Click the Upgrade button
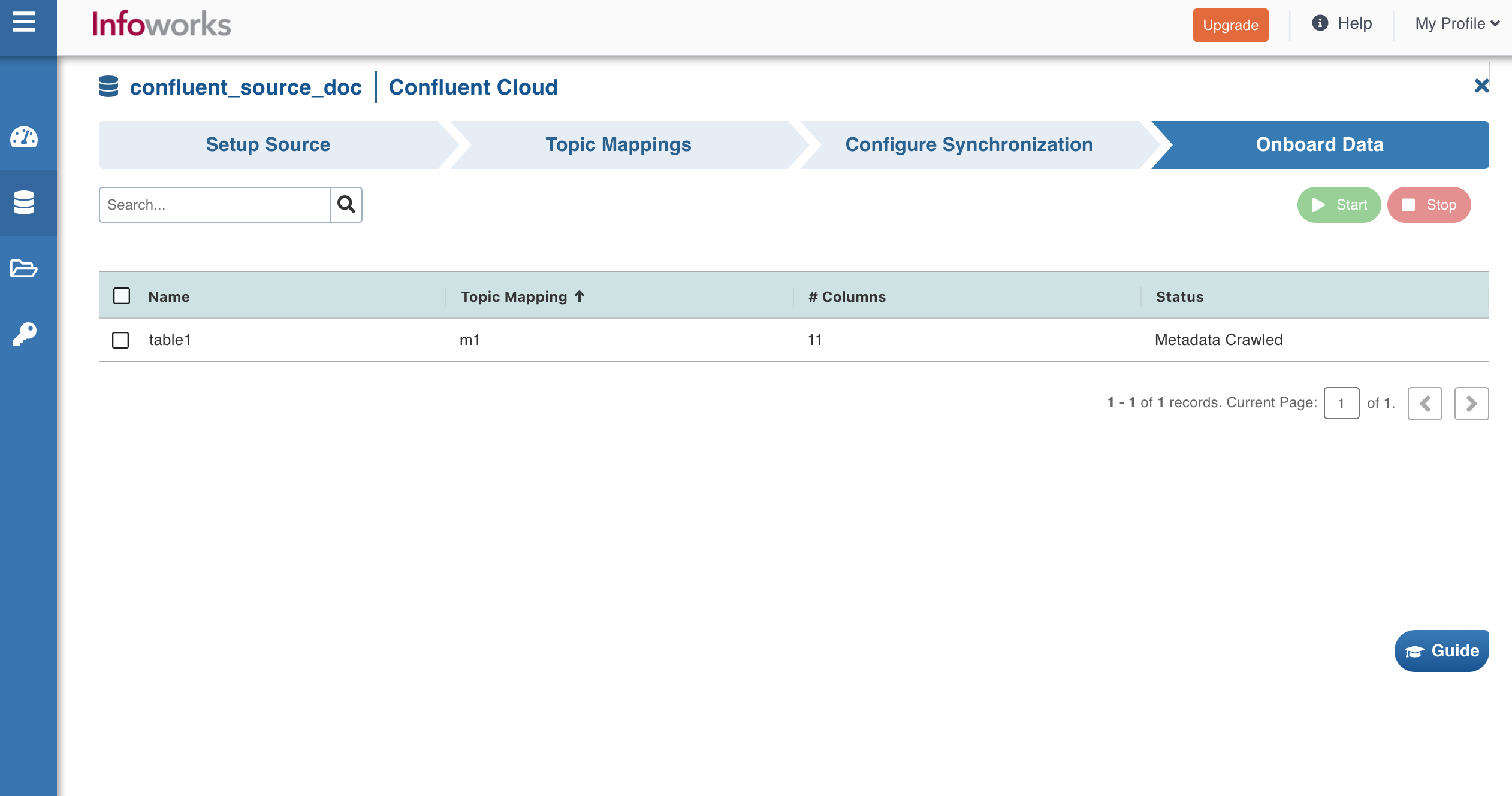 1230,25
